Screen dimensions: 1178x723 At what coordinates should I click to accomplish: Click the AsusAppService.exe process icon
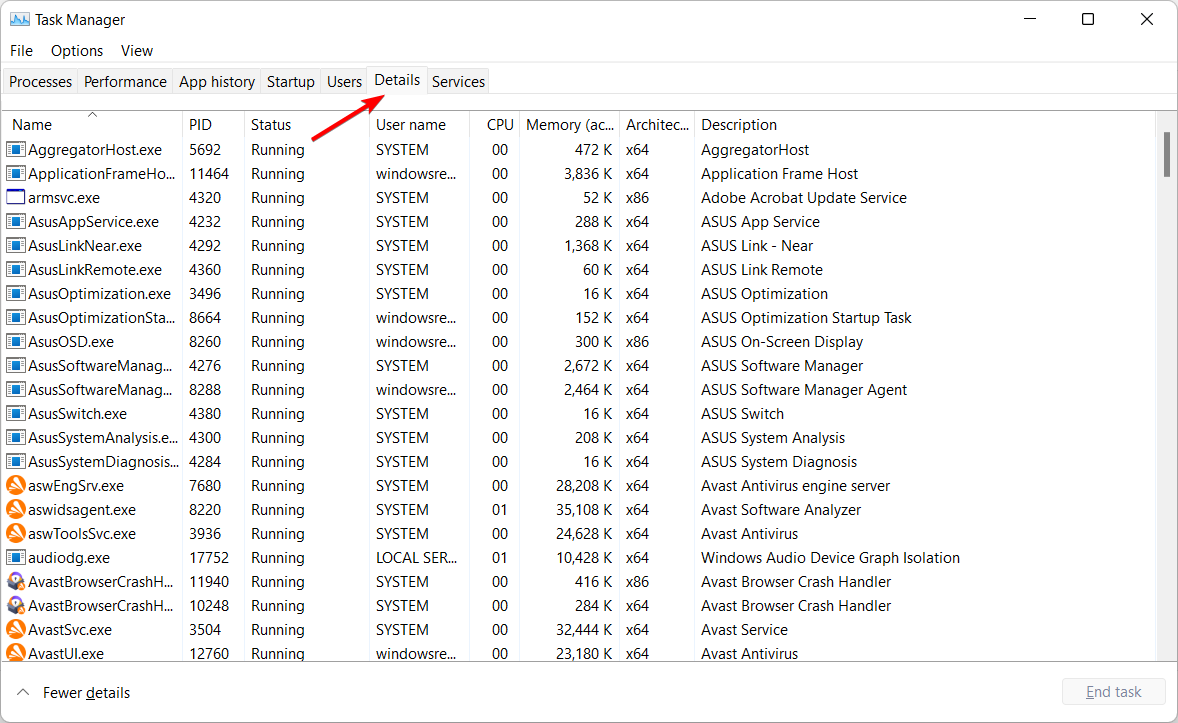16,222
